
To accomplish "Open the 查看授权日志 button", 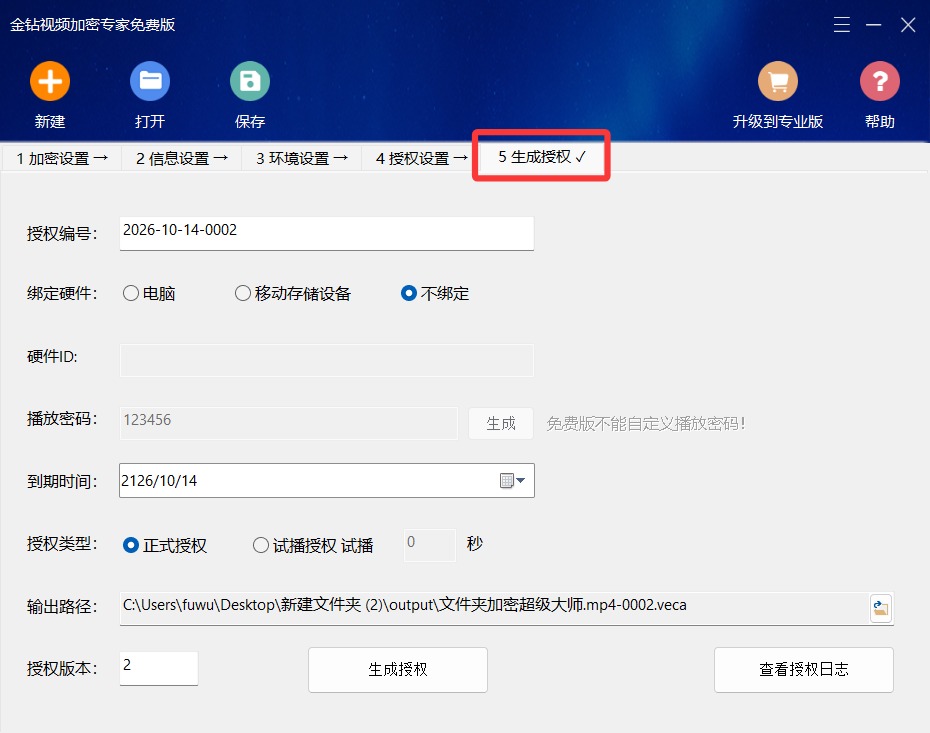I will point(804,670).
